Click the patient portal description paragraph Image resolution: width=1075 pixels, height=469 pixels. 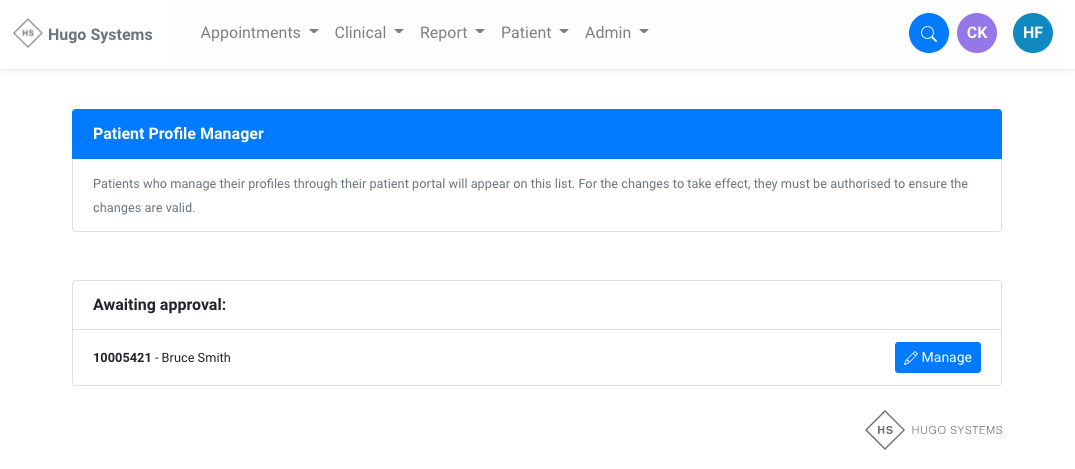[x=530, y=196]
